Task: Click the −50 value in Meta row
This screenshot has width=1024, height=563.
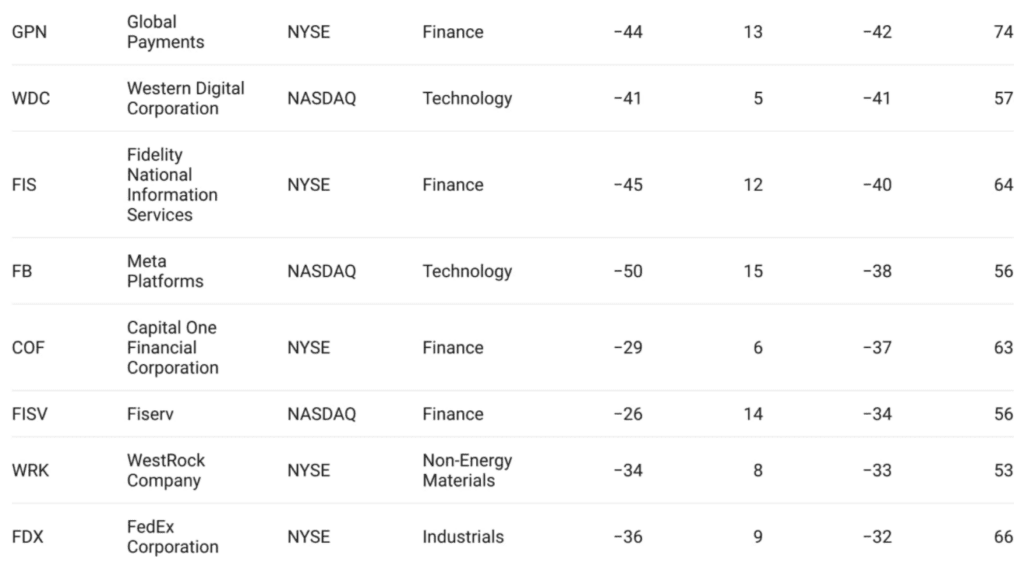Action: pos(627,271)
